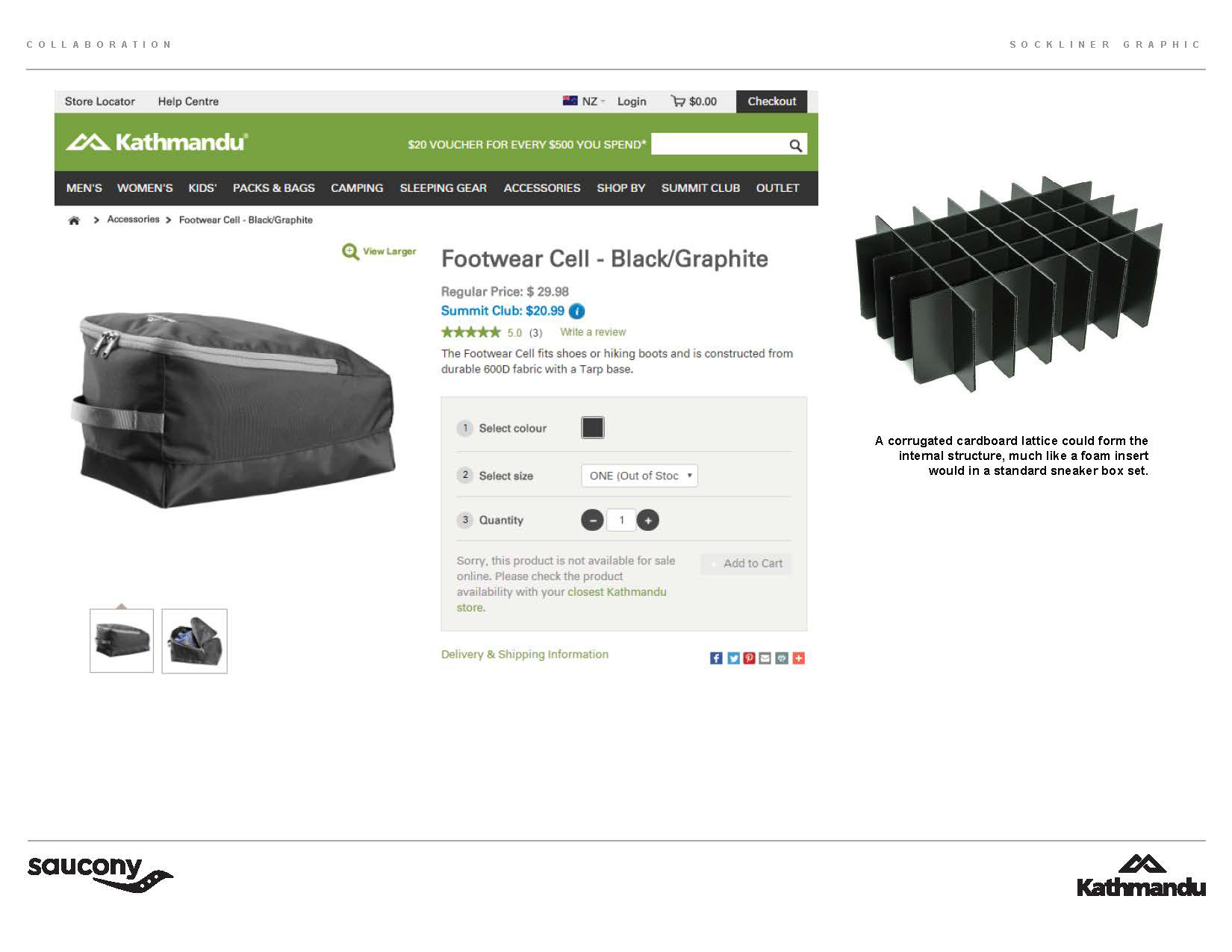1232x952 pixels.
Task: Click the Write a review link
Action: pos(593,332)
